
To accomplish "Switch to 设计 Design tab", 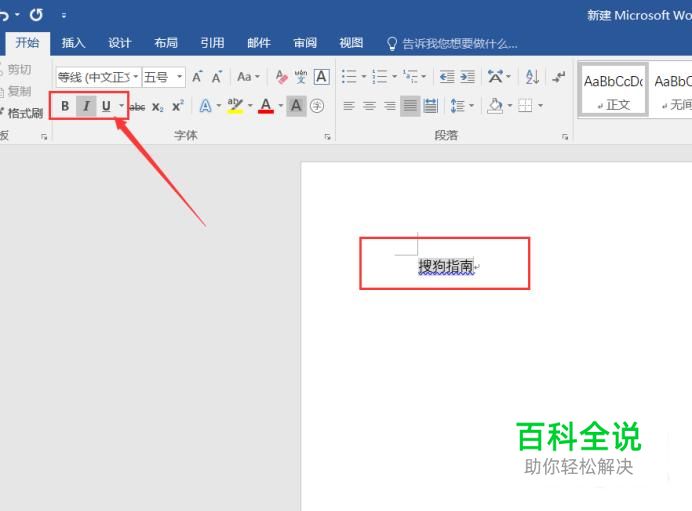I will point(120,43).
